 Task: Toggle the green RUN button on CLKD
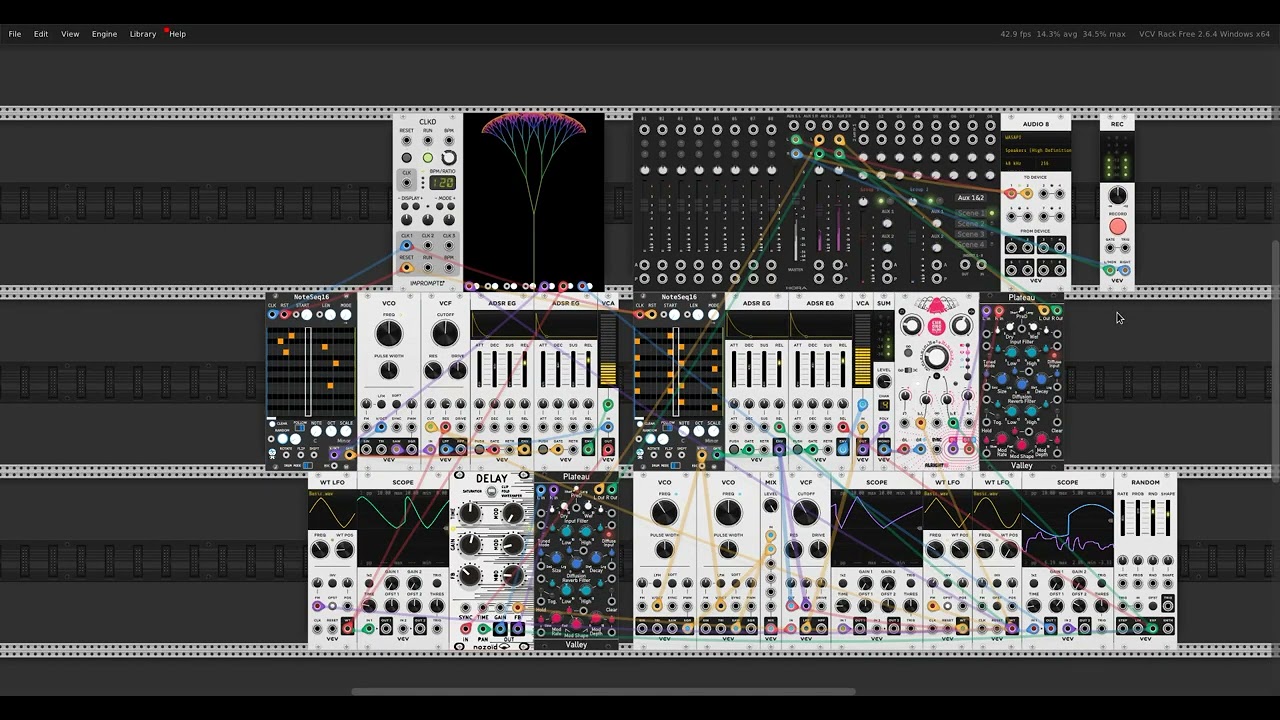427,158
